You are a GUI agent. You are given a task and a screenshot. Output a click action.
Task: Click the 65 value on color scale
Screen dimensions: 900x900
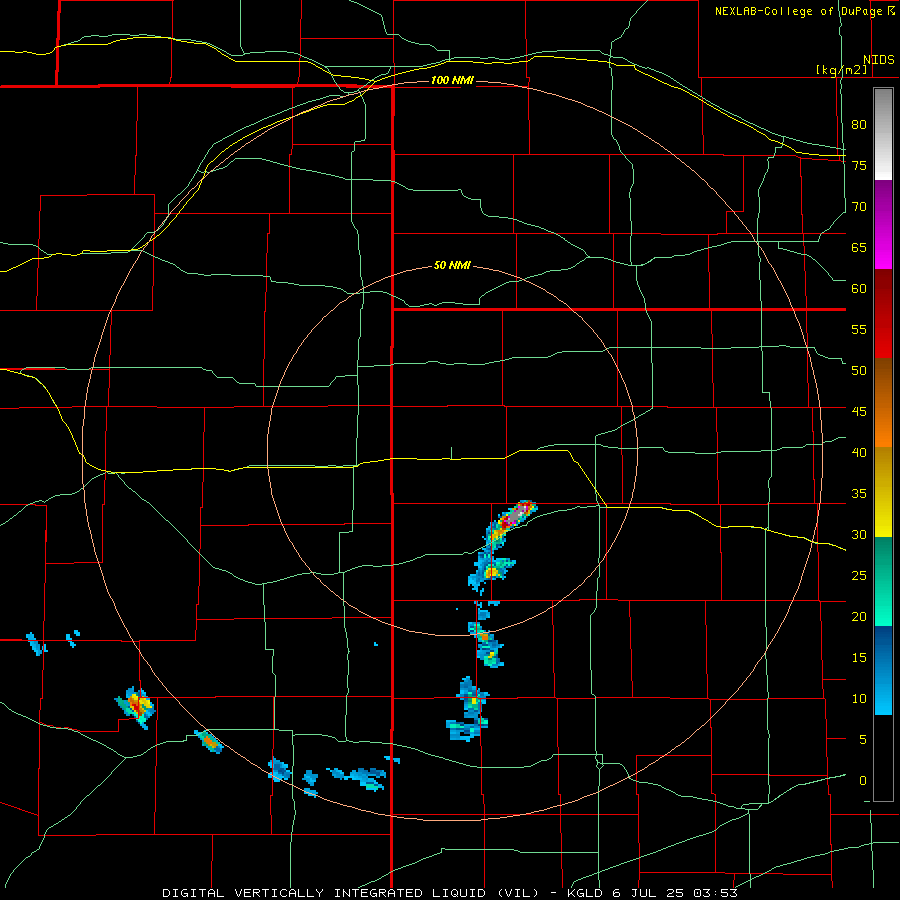click(859, 248)
